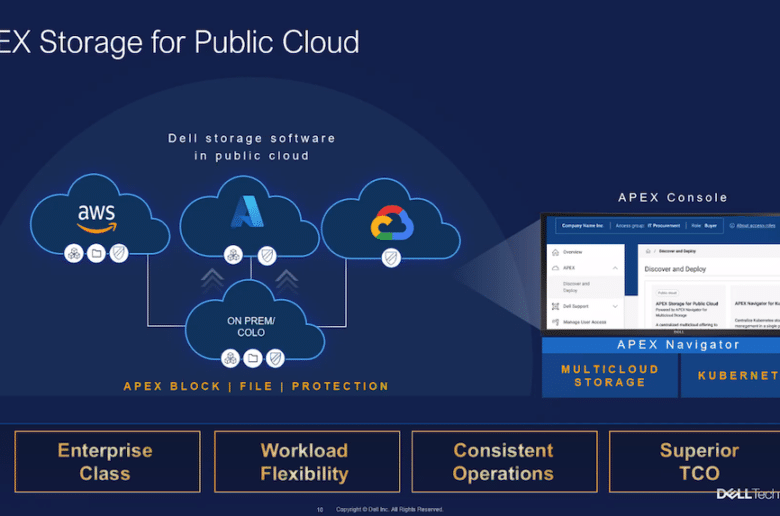
Task: Open Manage User Access in sidebar
Action: [x=585, y=322]
